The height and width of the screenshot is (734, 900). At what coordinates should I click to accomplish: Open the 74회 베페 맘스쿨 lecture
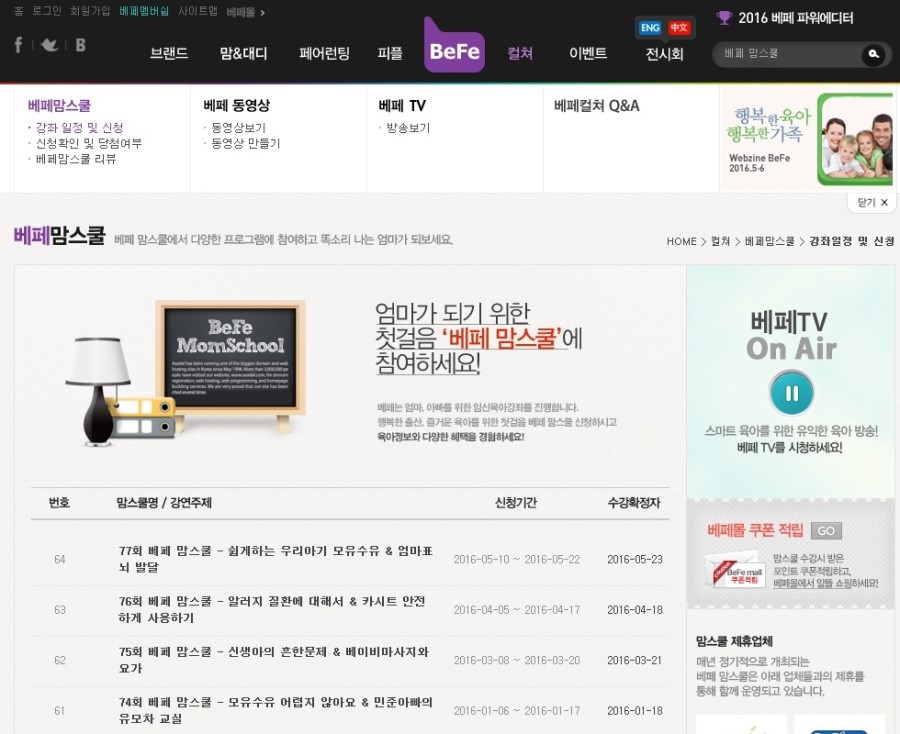point(276,710)
